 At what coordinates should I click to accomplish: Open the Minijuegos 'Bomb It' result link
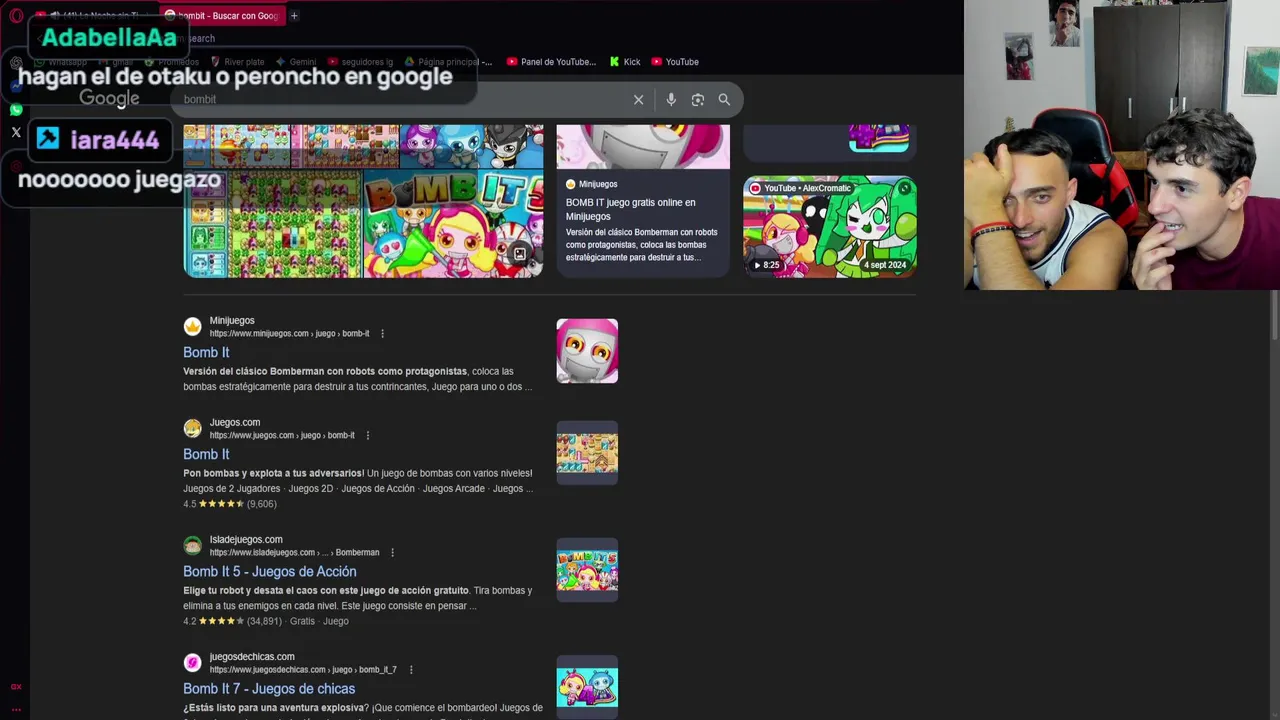pyautogui.click(x=206, y=352)
